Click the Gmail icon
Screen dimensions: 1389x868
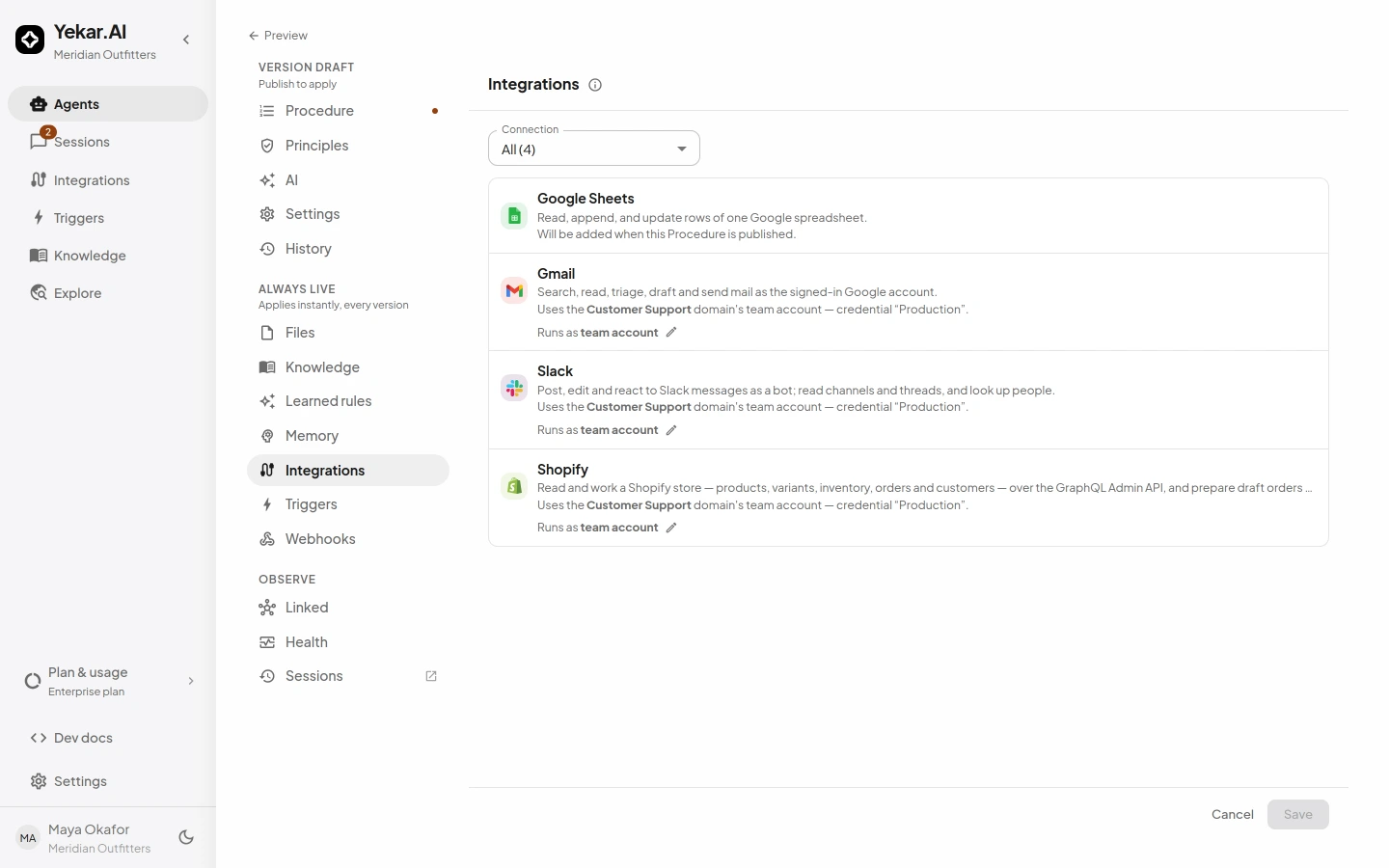click(514, 290)
